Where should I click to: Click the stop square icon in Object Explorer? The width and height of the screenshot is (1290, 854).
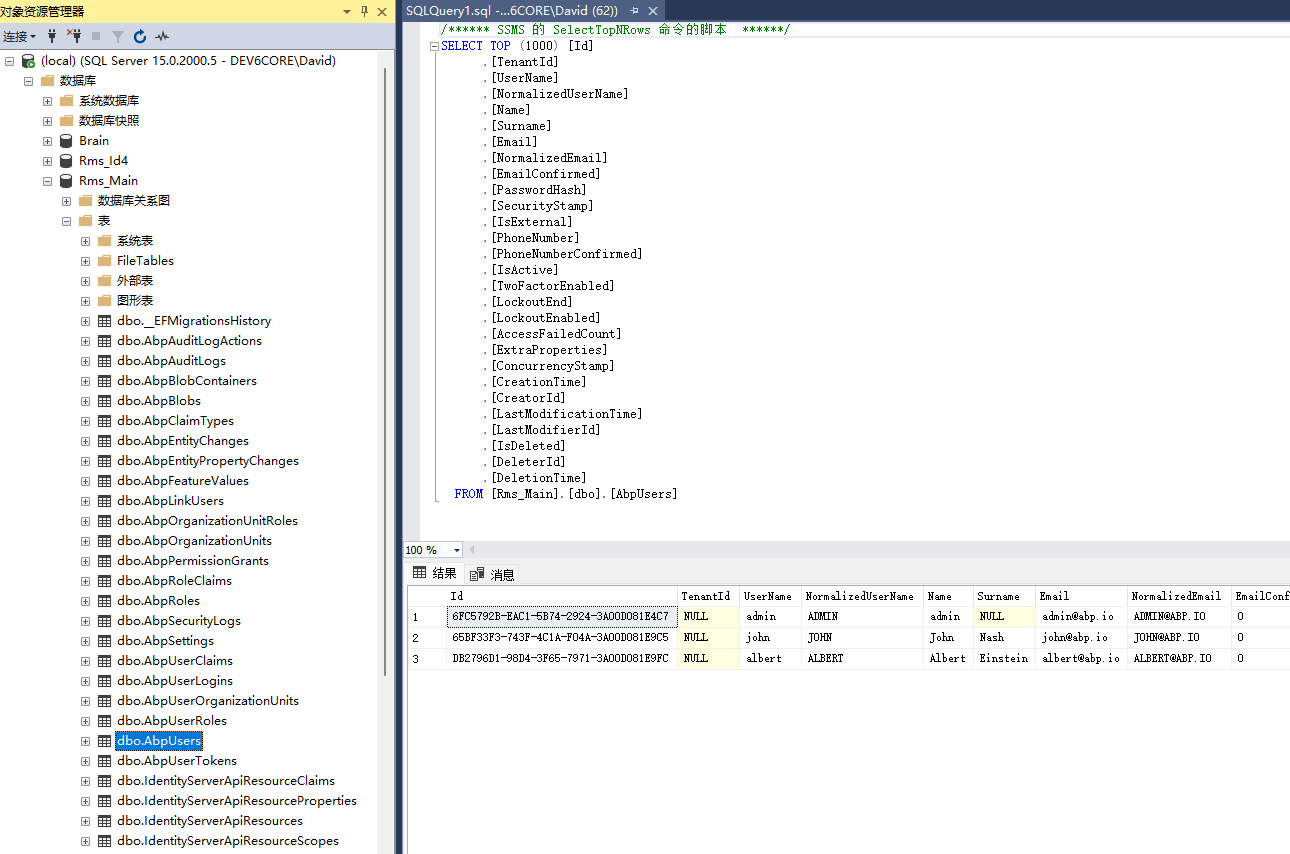[96, 36]
